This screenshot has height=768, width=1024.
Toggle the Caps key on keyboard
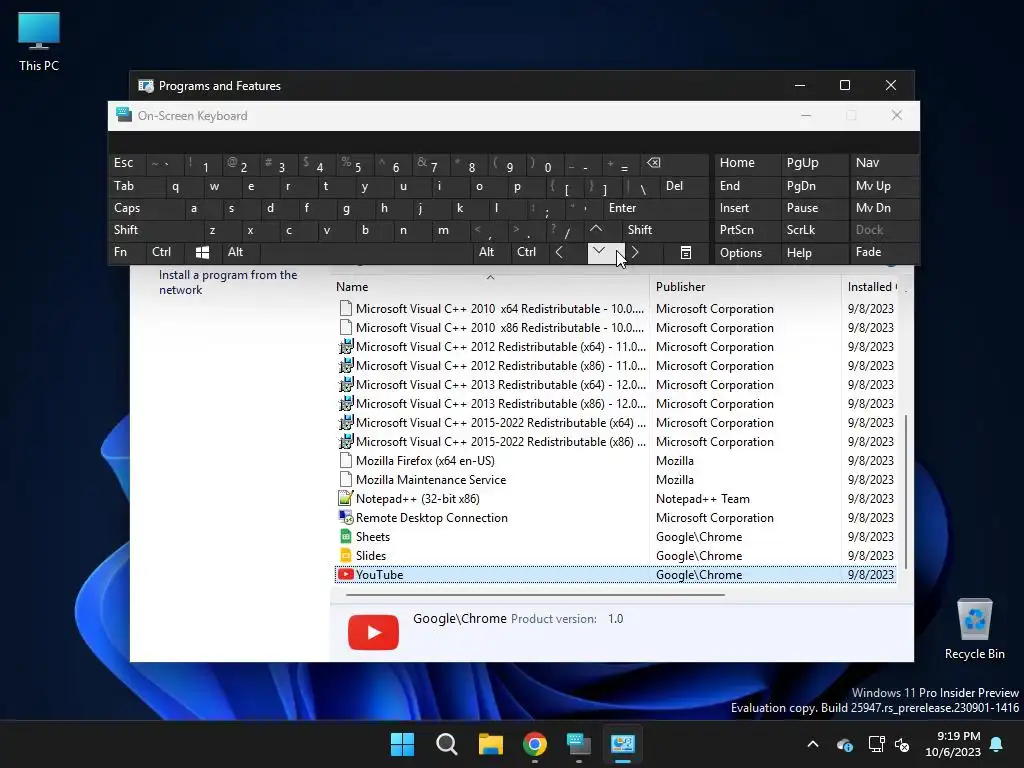(146, 208)
